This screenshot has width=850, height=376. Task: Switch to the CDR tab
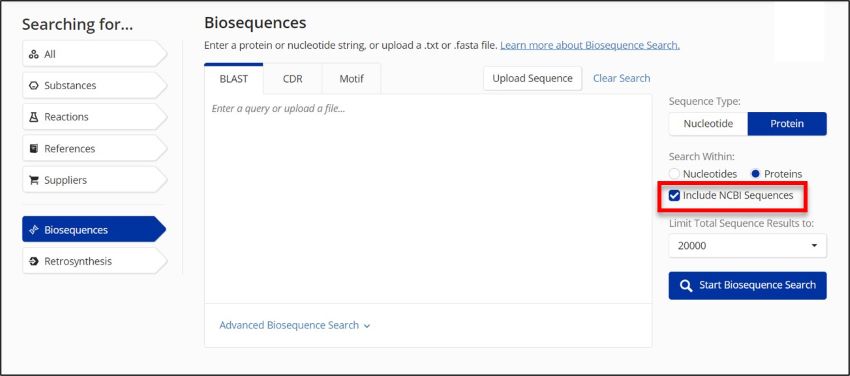293,79
